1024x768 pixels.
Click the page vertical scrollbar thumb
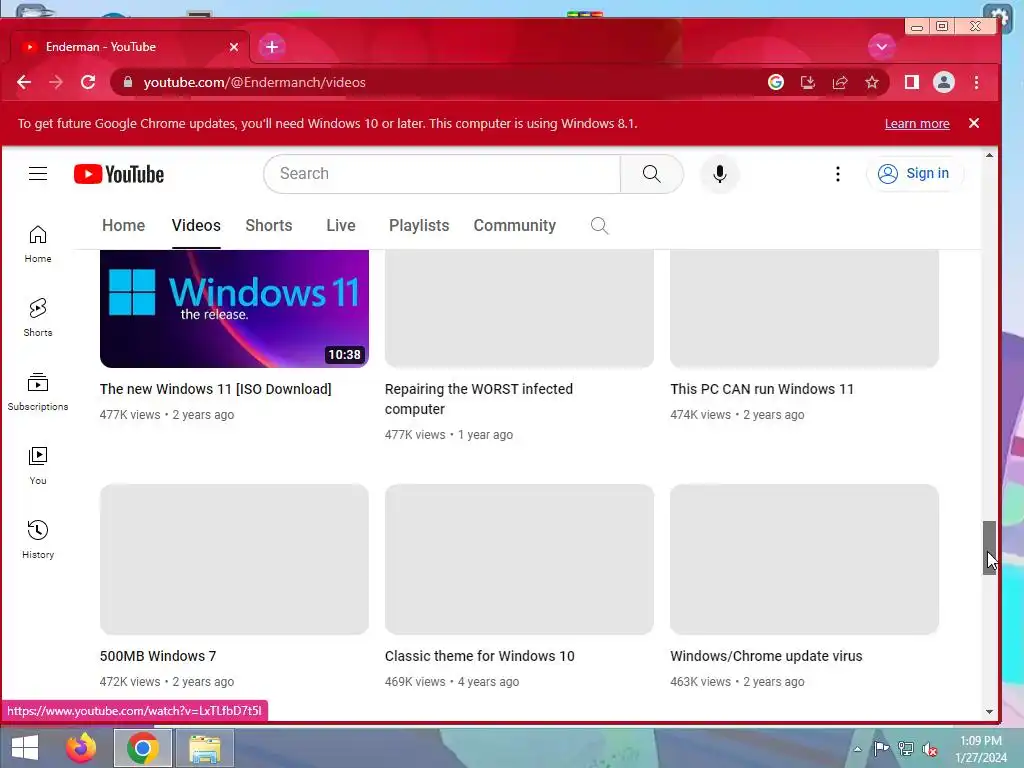tap(989, 547)
